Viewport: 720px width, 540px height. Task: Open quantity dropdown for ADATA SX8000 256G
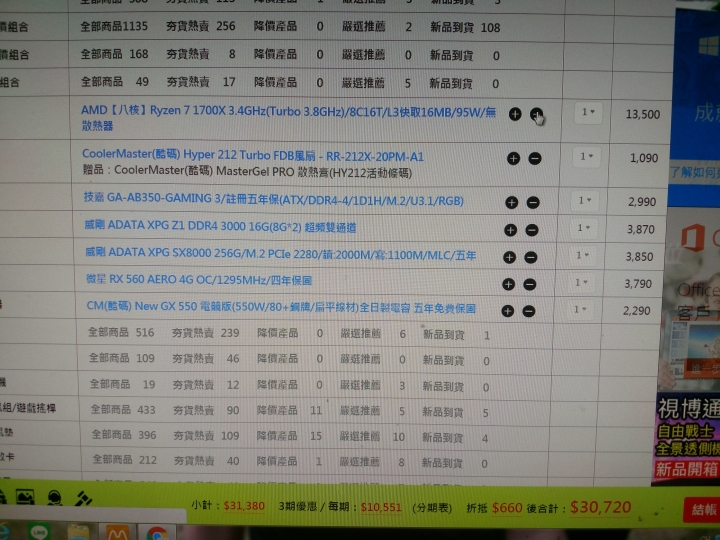tap(582, 255)
